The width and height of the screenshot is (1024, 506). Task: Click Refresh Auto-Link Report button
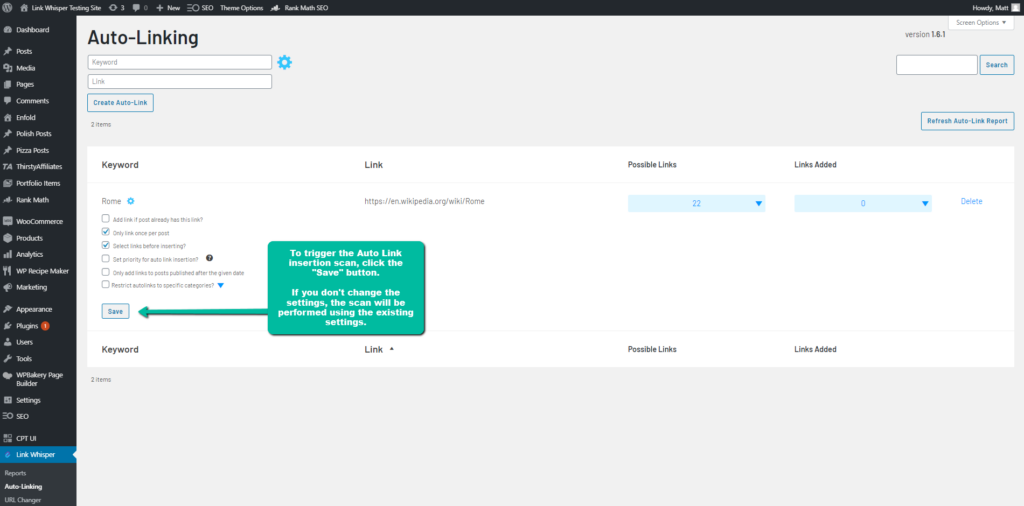(967, 121)
